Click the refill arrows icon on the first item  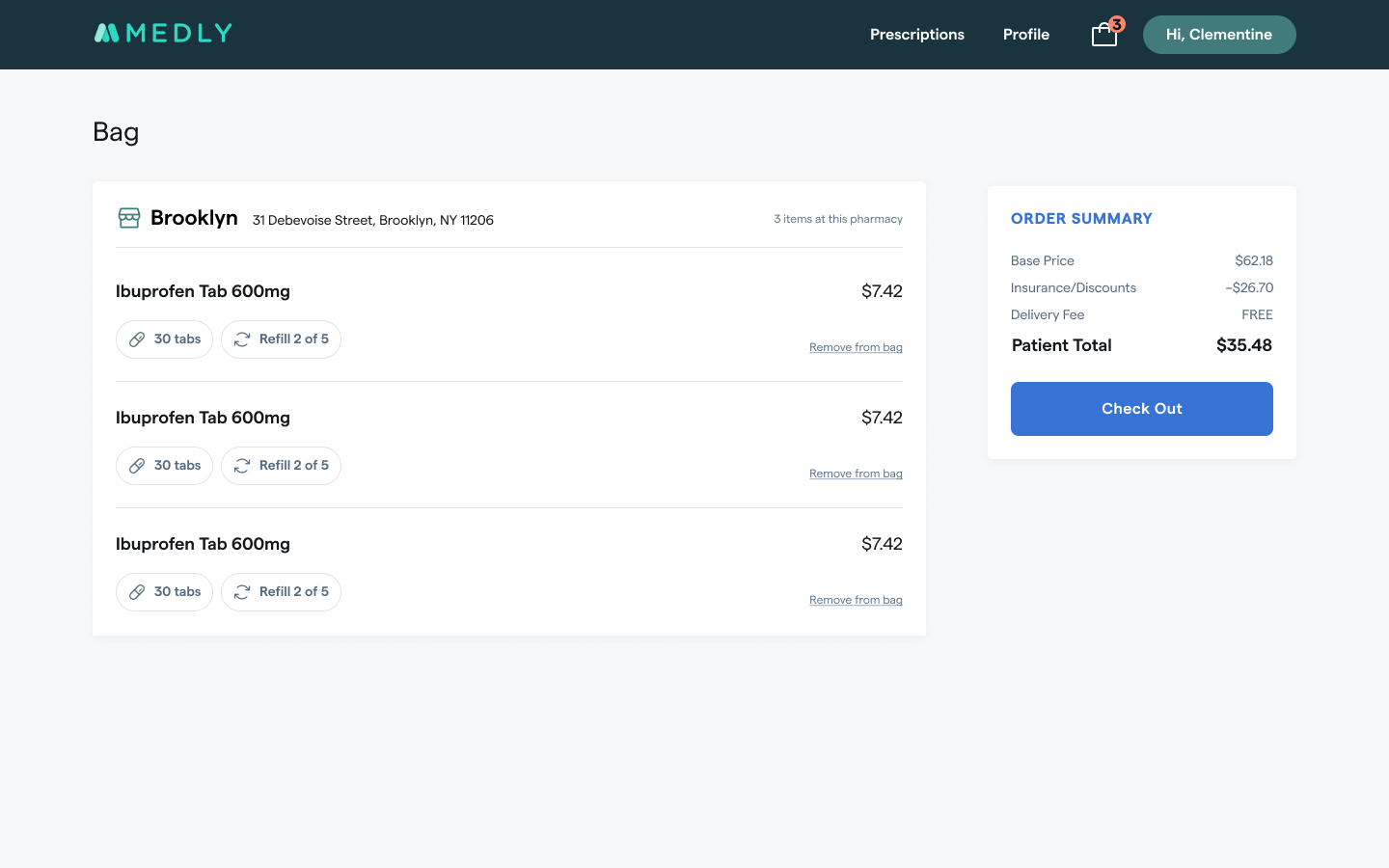[242, 339]
